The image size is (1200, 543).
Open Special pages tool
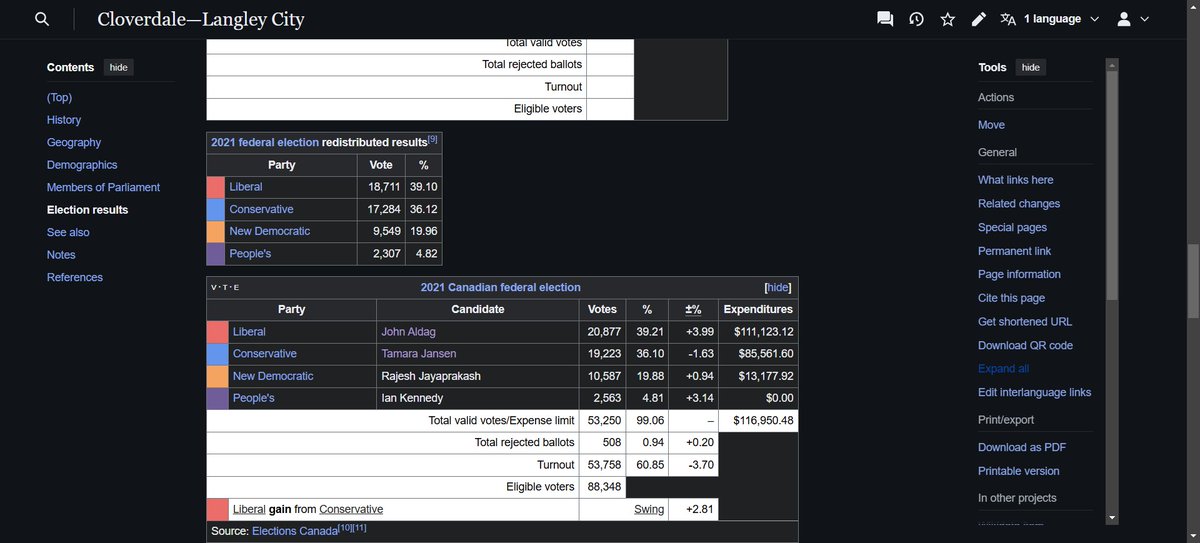pos(1012,228)
